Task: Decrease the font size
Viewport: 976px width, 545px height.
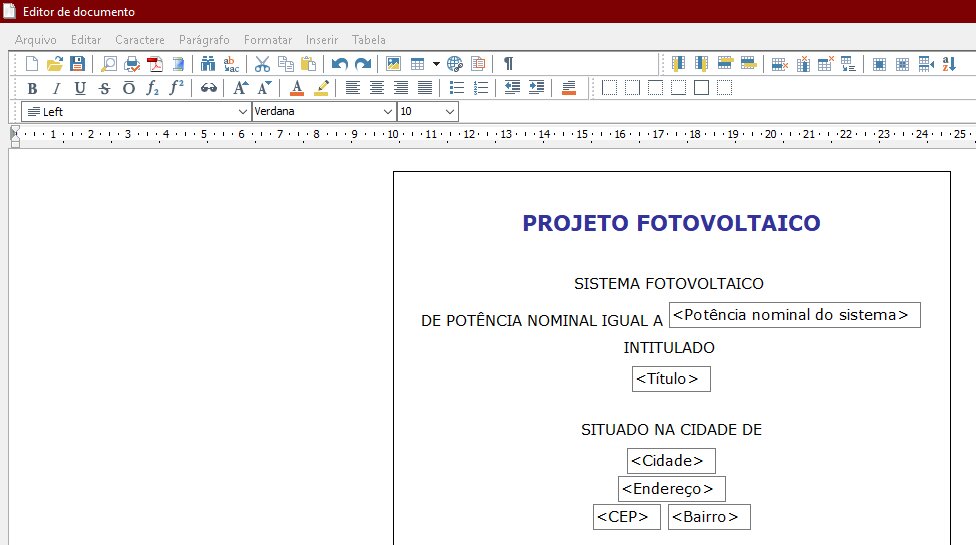Action: click(x=265, y=88)
